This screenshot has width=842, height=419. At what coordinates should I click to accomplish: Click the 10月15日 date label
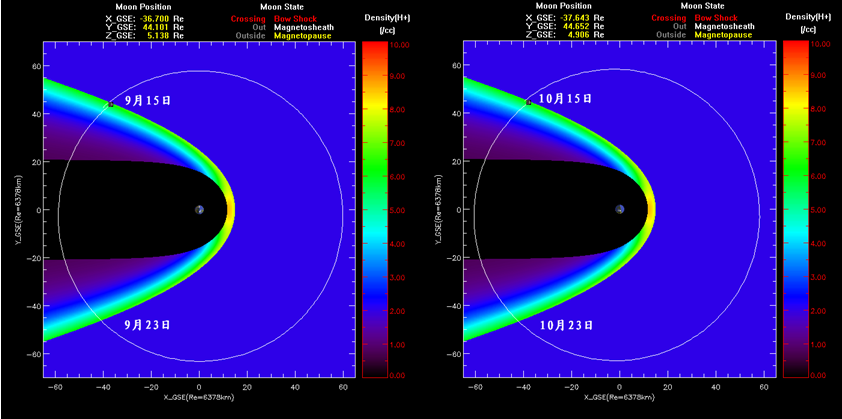pyautogui.click(x=566, y=99)
